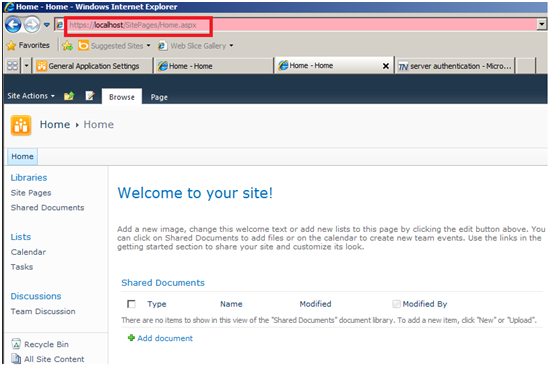Open Discussions heading in sidebar

(36, 296)
